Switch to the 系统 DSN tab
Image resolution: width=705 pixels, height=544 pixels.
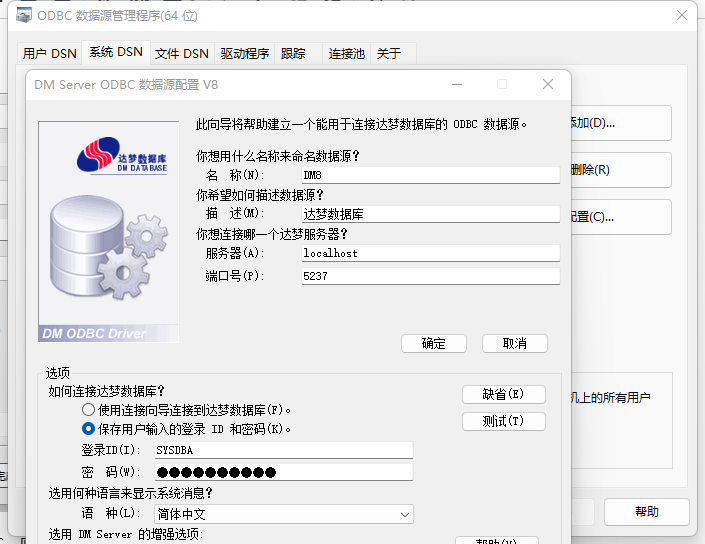click(116, 52)
